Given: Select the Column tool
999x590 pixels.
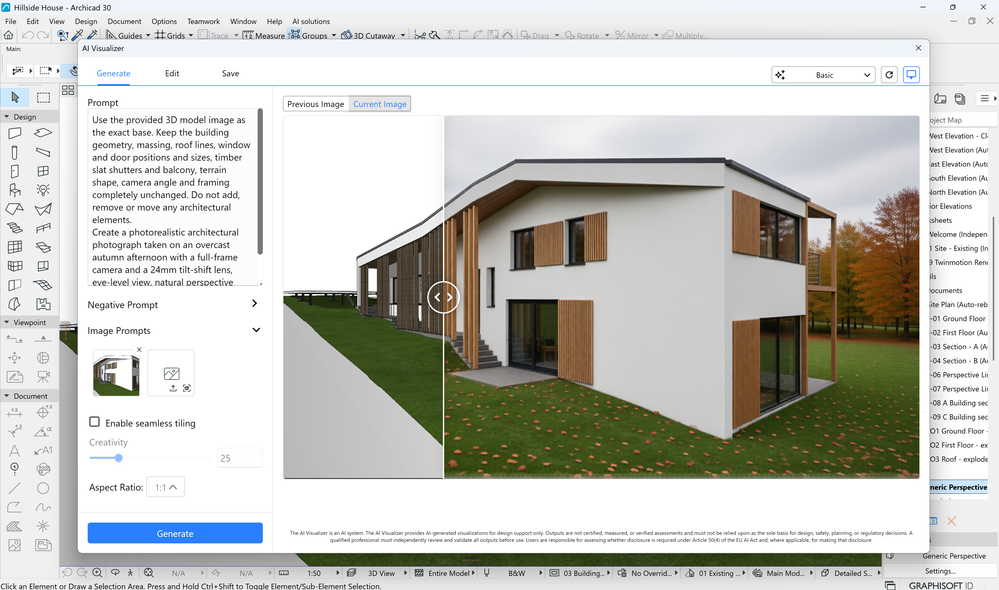Looking at the screenshot, I should point(15,152).
